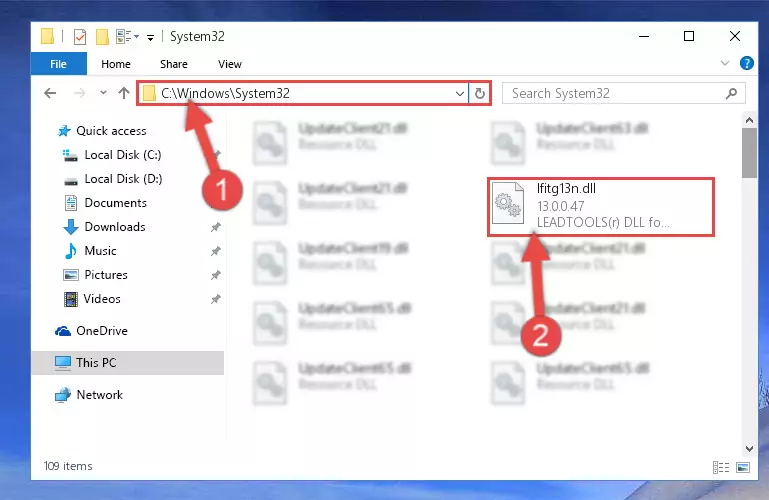The image size is (769, 500).
Task: Expand the ribbon with the chevron
Action: coord(725,63)
